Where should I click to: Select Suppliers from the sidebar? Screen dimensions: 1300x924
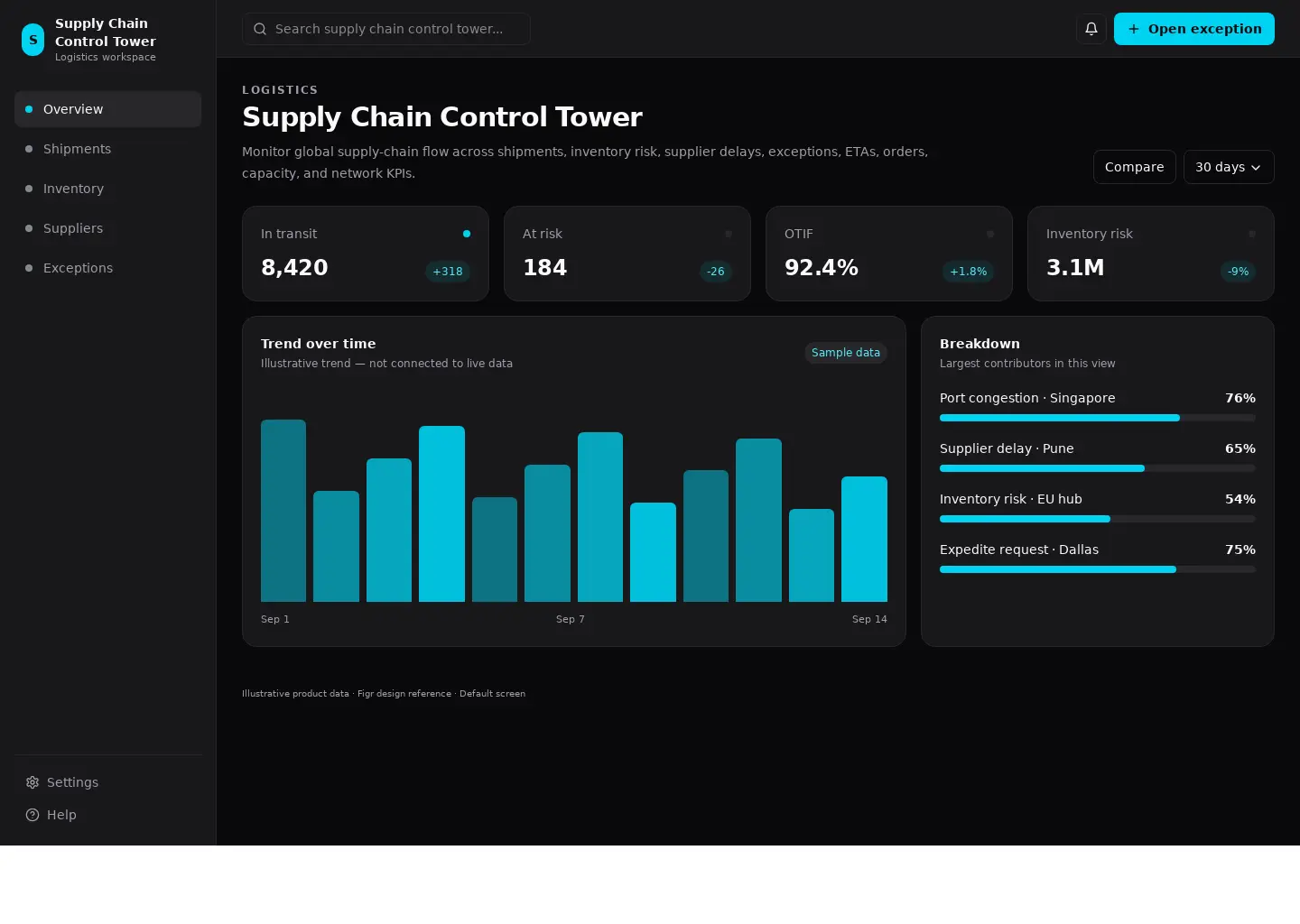(107, 228)
